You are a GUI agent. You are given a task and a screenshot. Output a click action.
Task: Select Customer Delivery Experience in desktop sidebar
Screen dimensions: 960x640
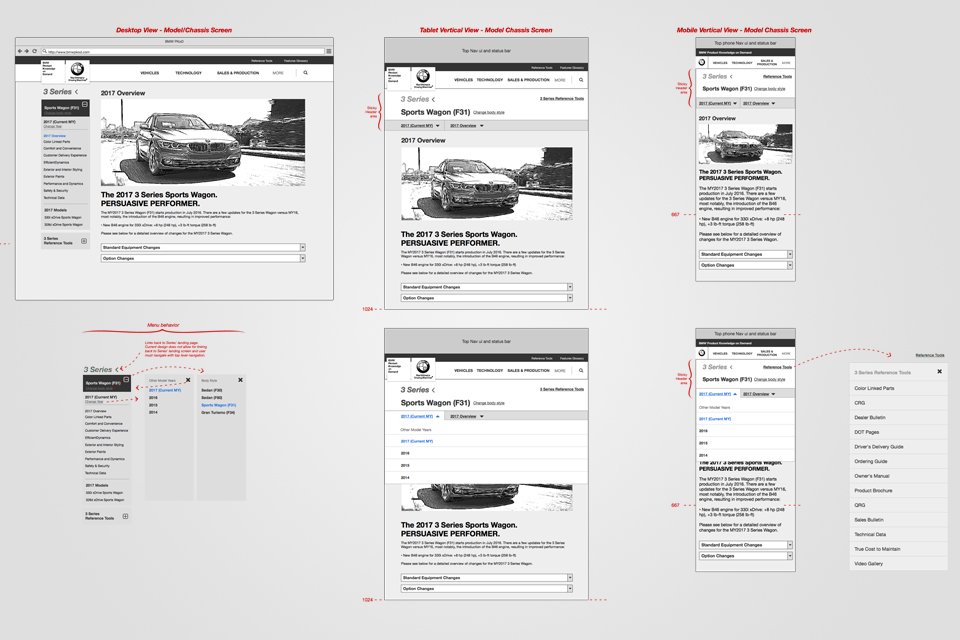click(x=65, y=156)
